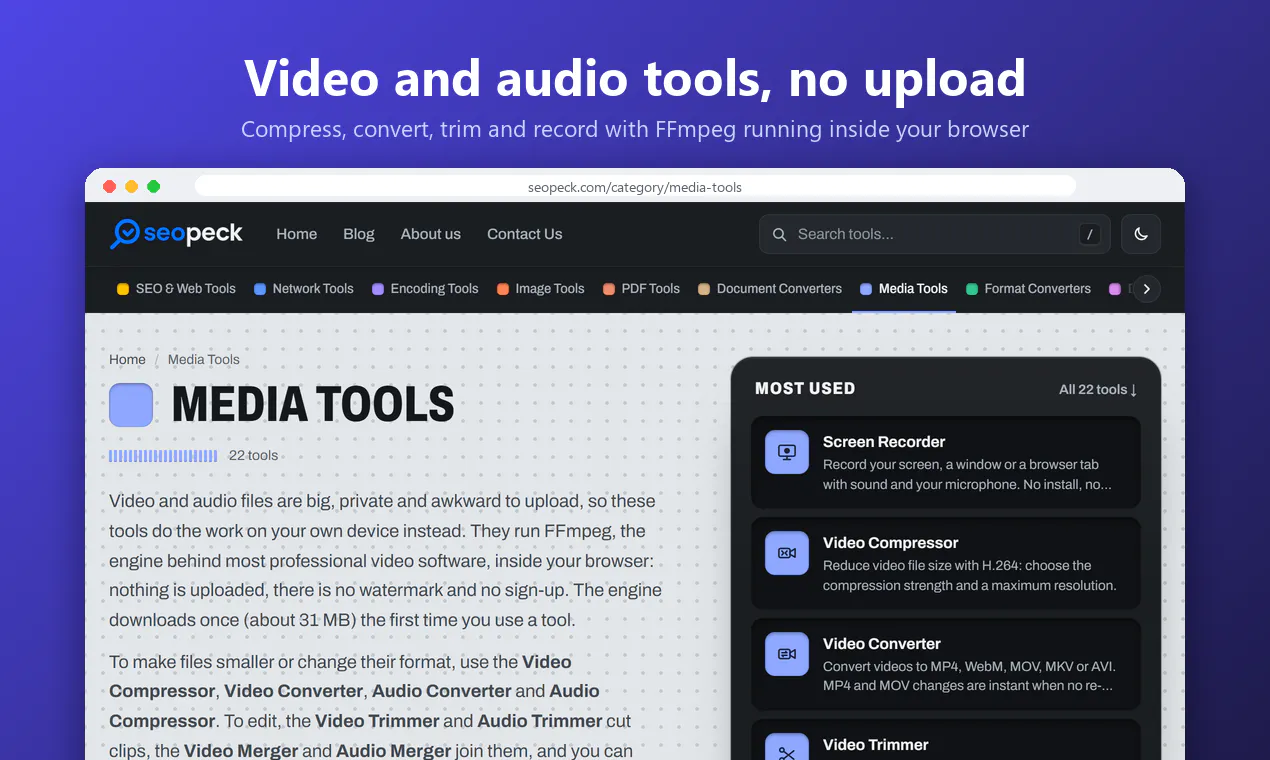Viewport: 1270px width, 760px height.
Task: Click the Video Compressor description text
Action: point(970,576)
